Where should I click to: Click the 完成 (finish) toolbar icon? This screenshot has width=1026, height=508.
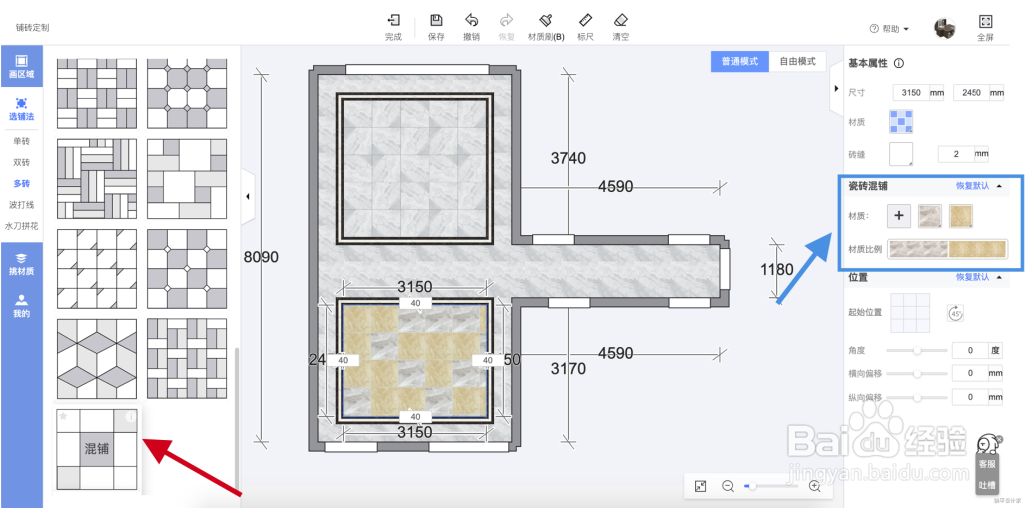393,27
